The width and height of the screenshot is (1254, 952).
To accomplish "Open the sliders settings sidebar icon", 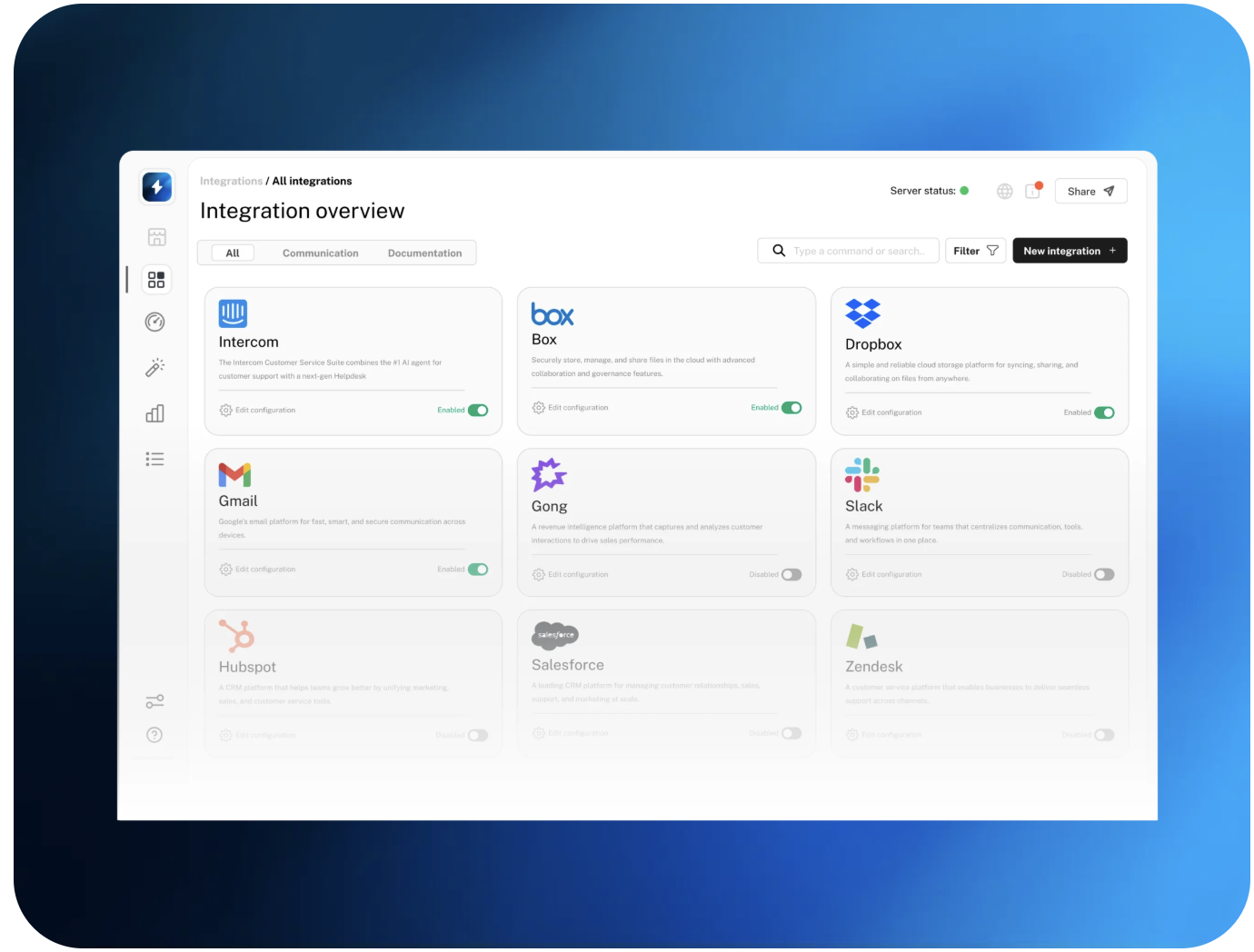I will (x=155, y=701).
